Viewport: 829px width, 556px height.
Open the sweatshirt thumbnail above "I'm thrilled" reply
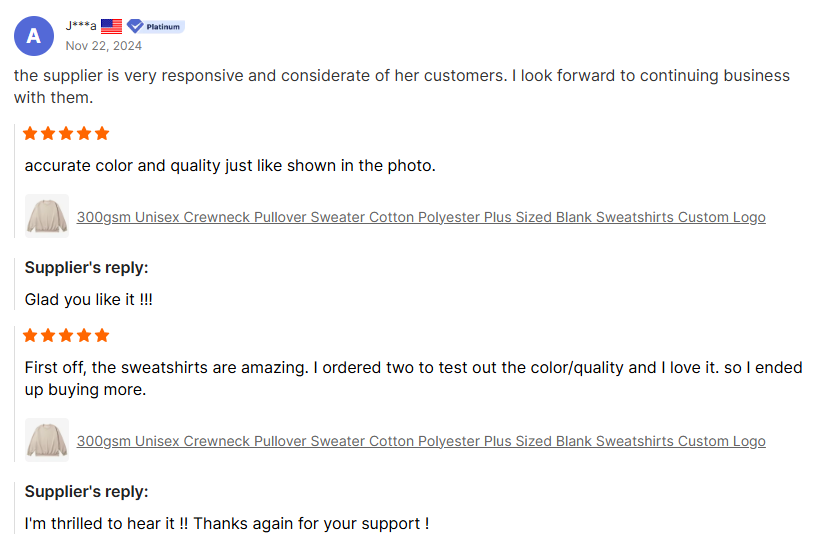pyautogui.click(x=46, y=440)
